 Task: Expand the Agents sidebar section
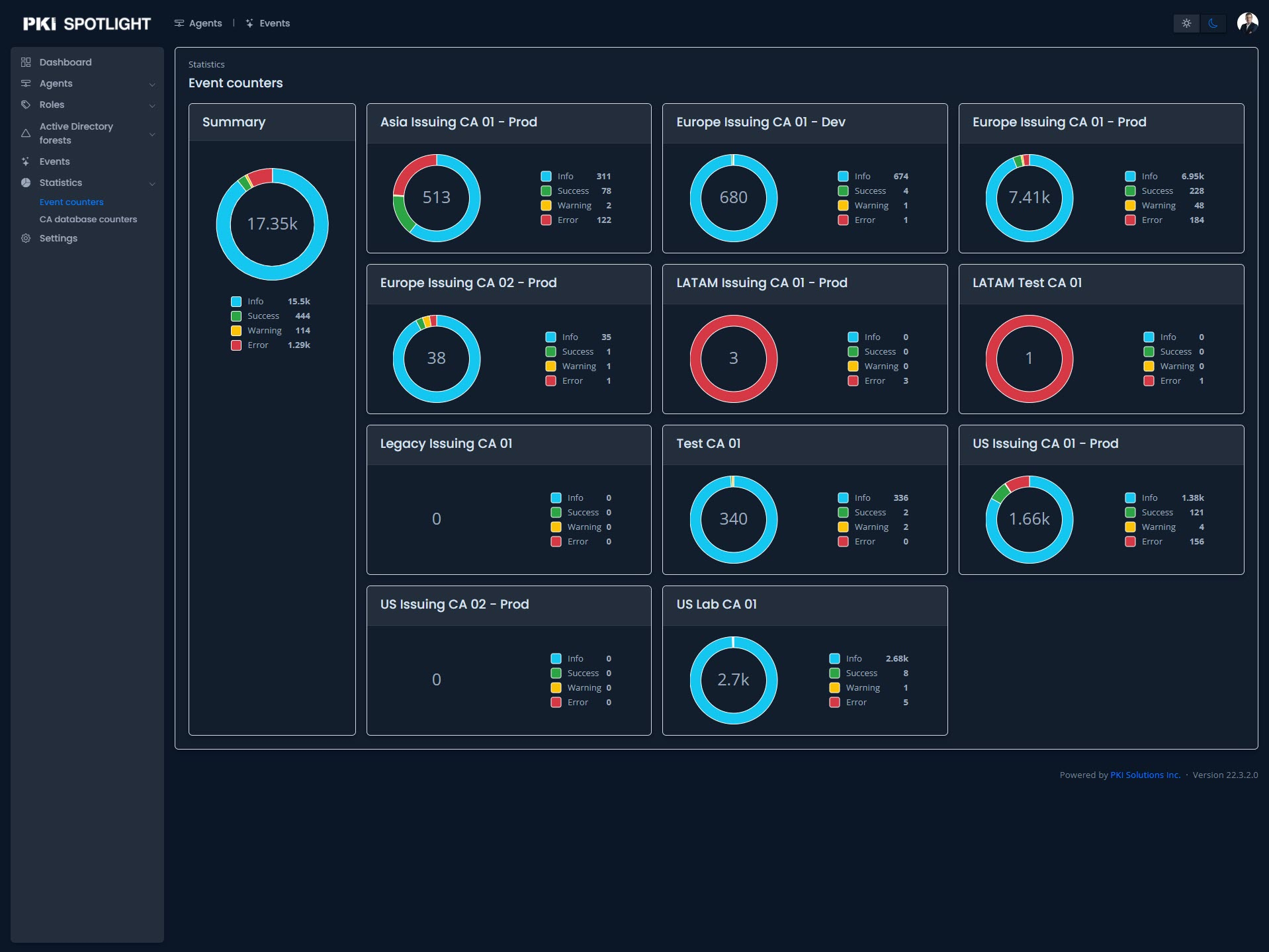click(153, 83)
